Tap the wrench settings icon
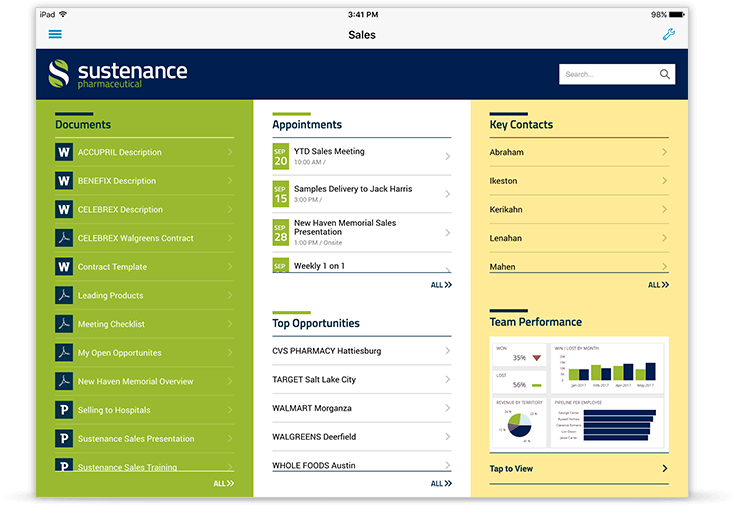Image resolution: width=735 pixels, height=506 pixels. 669,34
